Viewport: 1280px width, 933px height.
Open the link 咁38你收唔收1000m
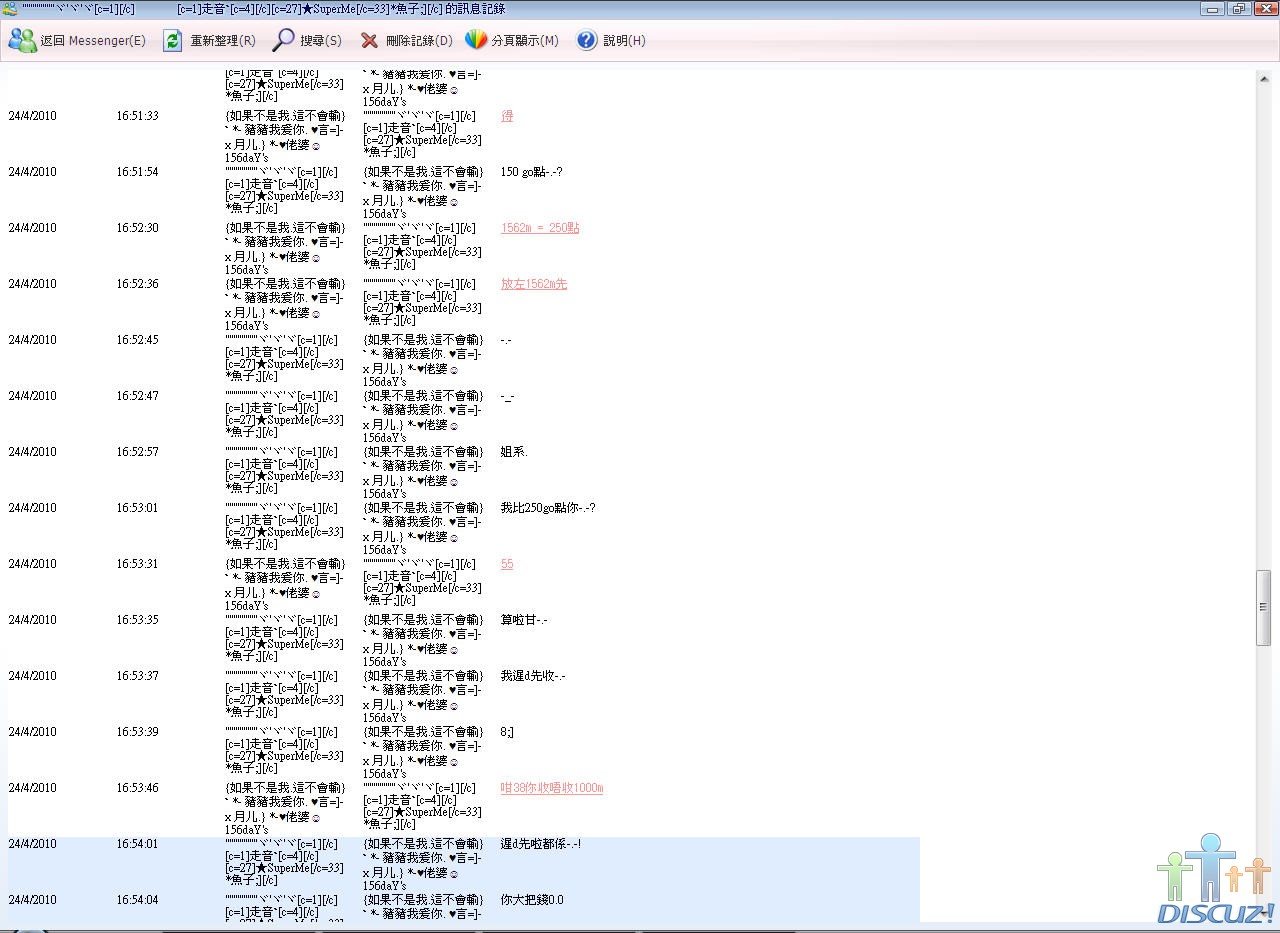(552, 788)
